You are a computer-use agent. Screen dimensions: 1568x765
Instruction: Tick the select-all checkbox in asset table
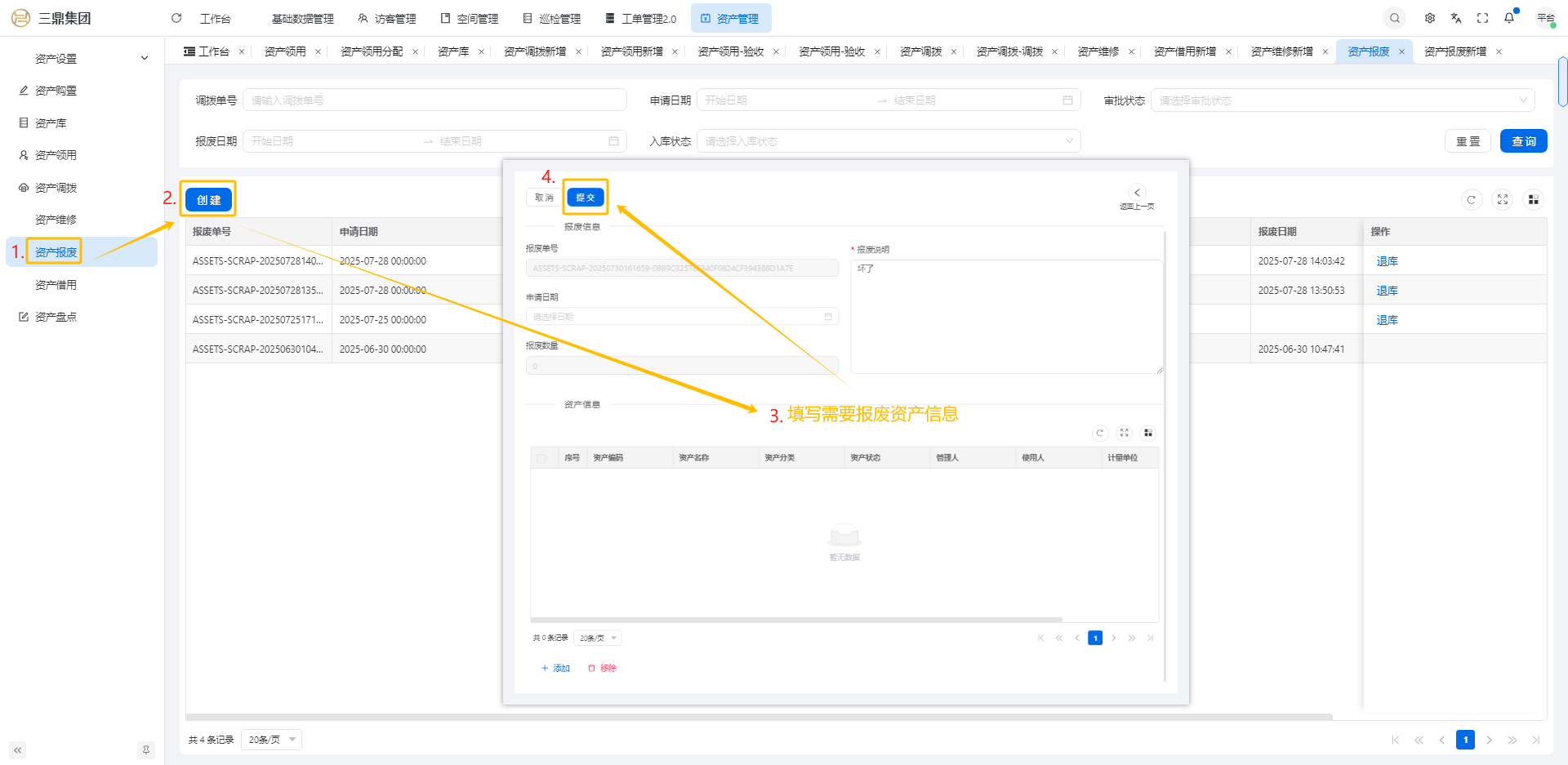coord(541,458)
